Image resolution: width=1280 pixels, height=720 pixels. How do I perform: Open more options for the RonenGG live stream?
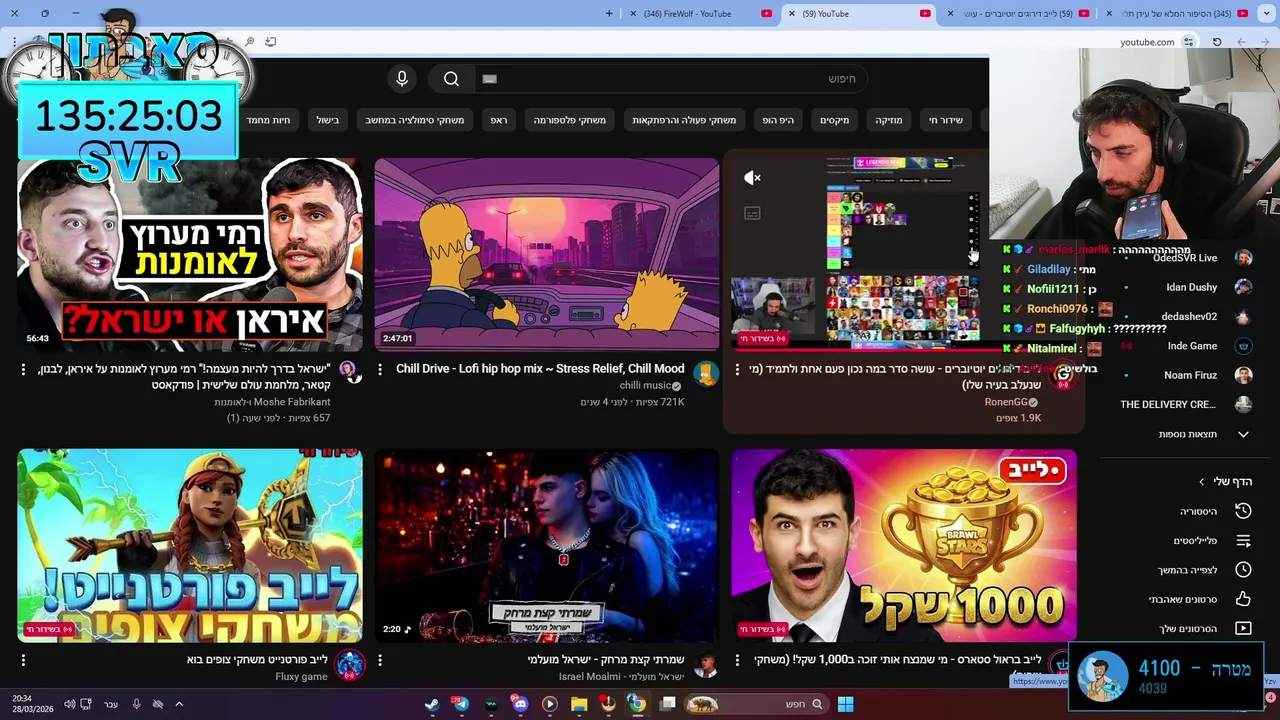coord(737,370)
